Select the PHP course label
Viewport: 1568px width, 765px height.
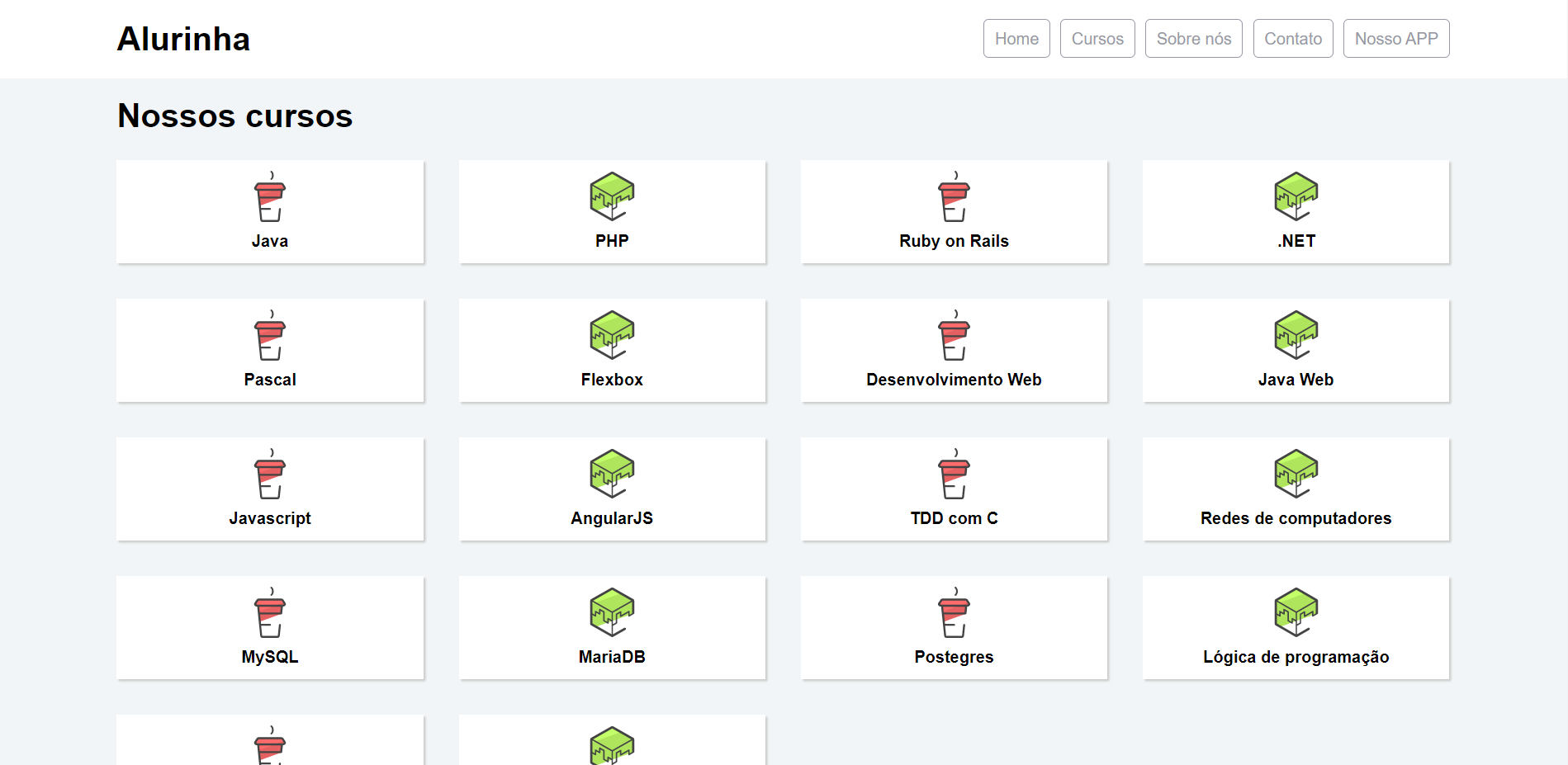(x=612, y=241)
